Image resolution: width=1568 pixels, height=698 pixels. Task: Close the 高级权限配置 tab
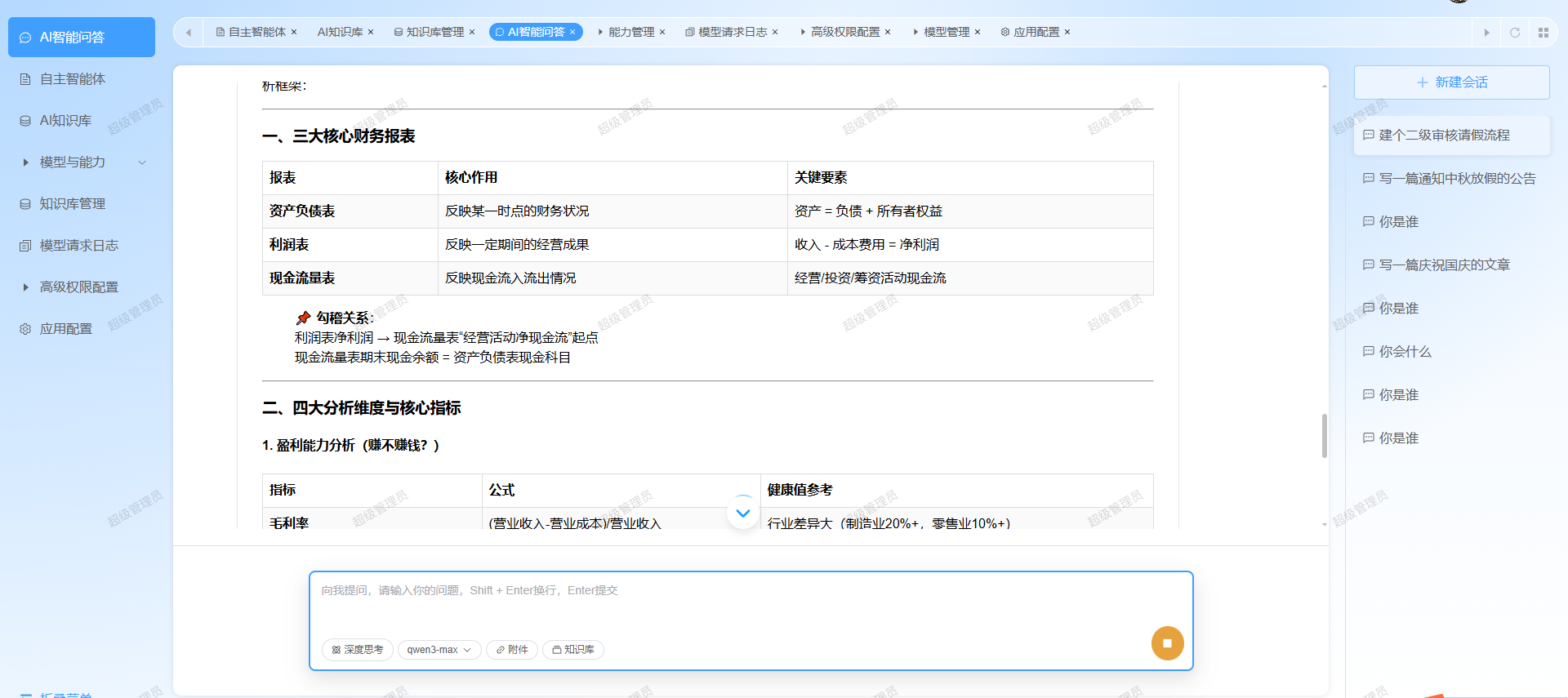(888, 33)
